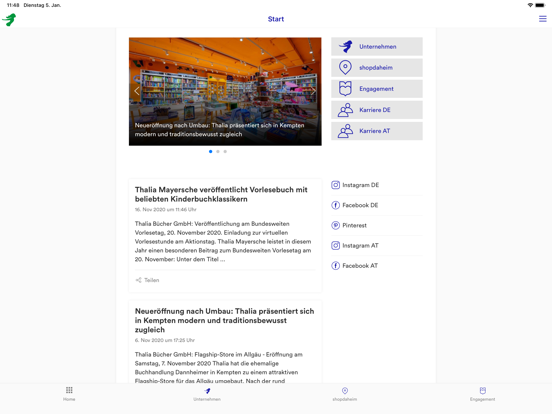The image size is (552, 414).
Task: Show previous carousel slide with left arrow
Action: point(137,91)
